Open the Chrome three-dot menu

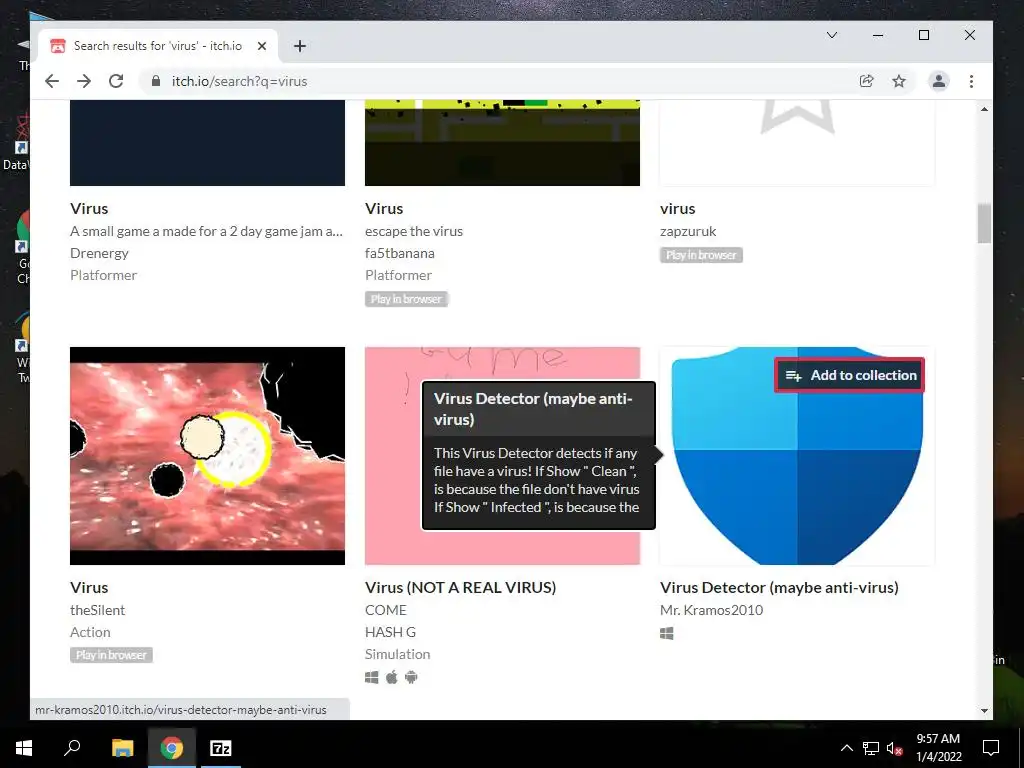click(971, 81)
